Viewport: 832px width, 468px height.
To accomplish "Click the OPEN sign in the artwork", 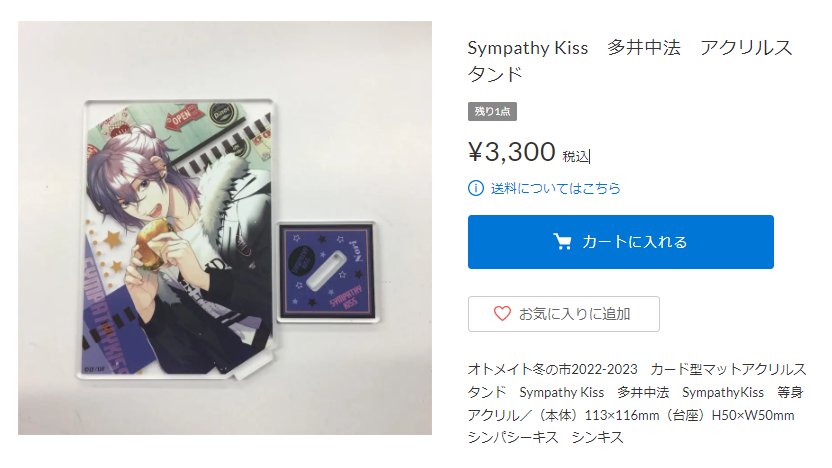I will pyautogui.click(x=184, y=116).
